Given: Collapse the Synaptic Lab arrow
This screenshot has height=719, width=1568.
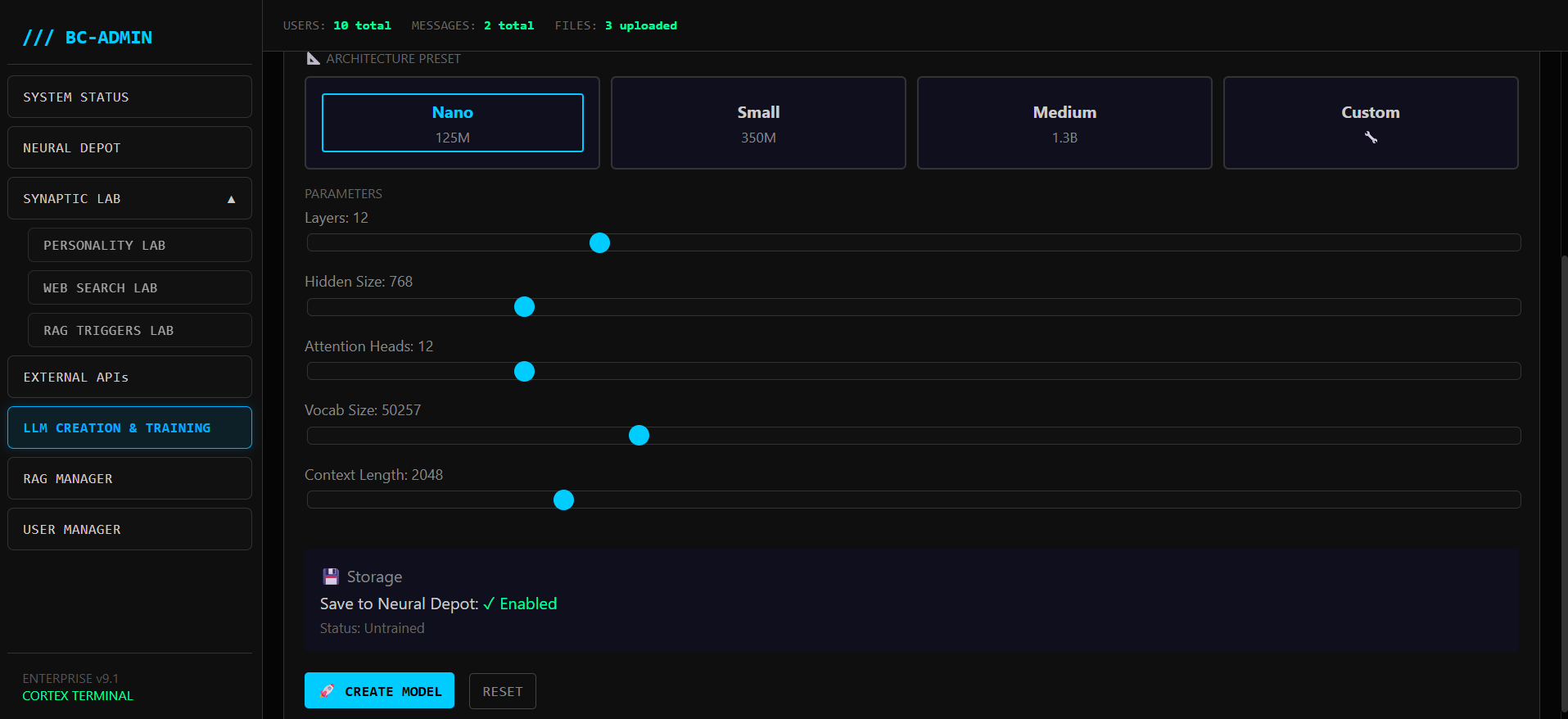Looking at the screenshot, I should click(x=231, y=199).
